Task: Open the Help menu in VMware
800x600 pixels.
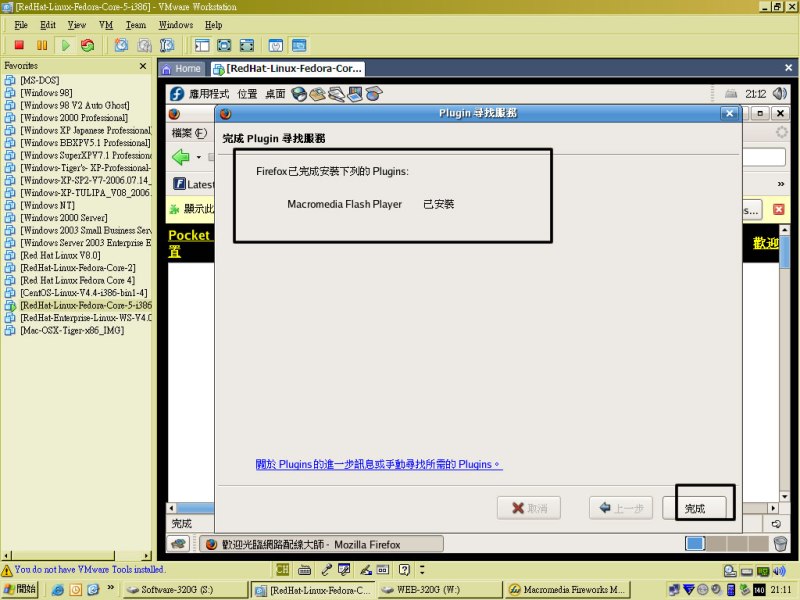Action: click(x=213, y=25)
